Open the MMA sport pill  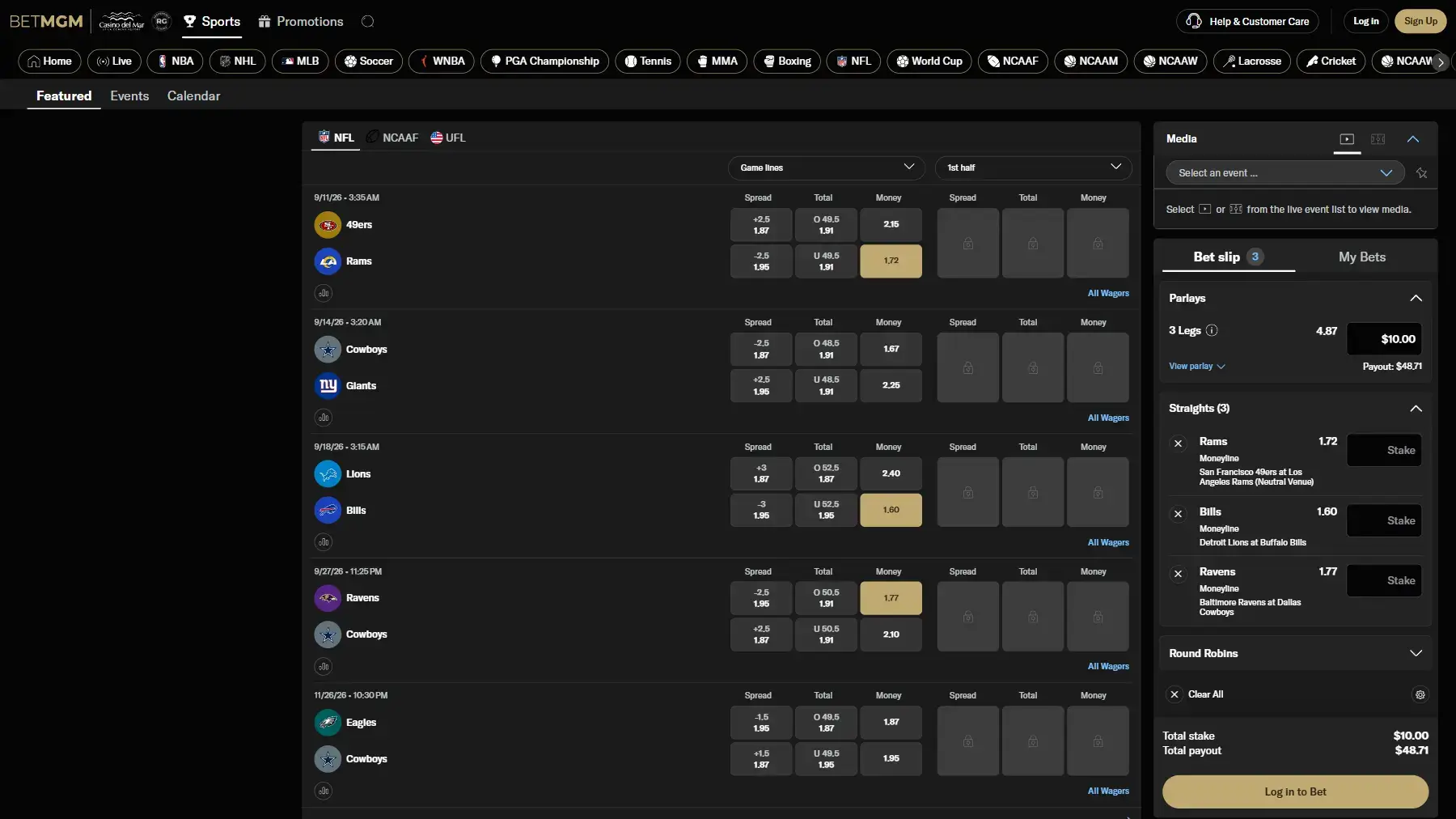click(x=717, y=62)
